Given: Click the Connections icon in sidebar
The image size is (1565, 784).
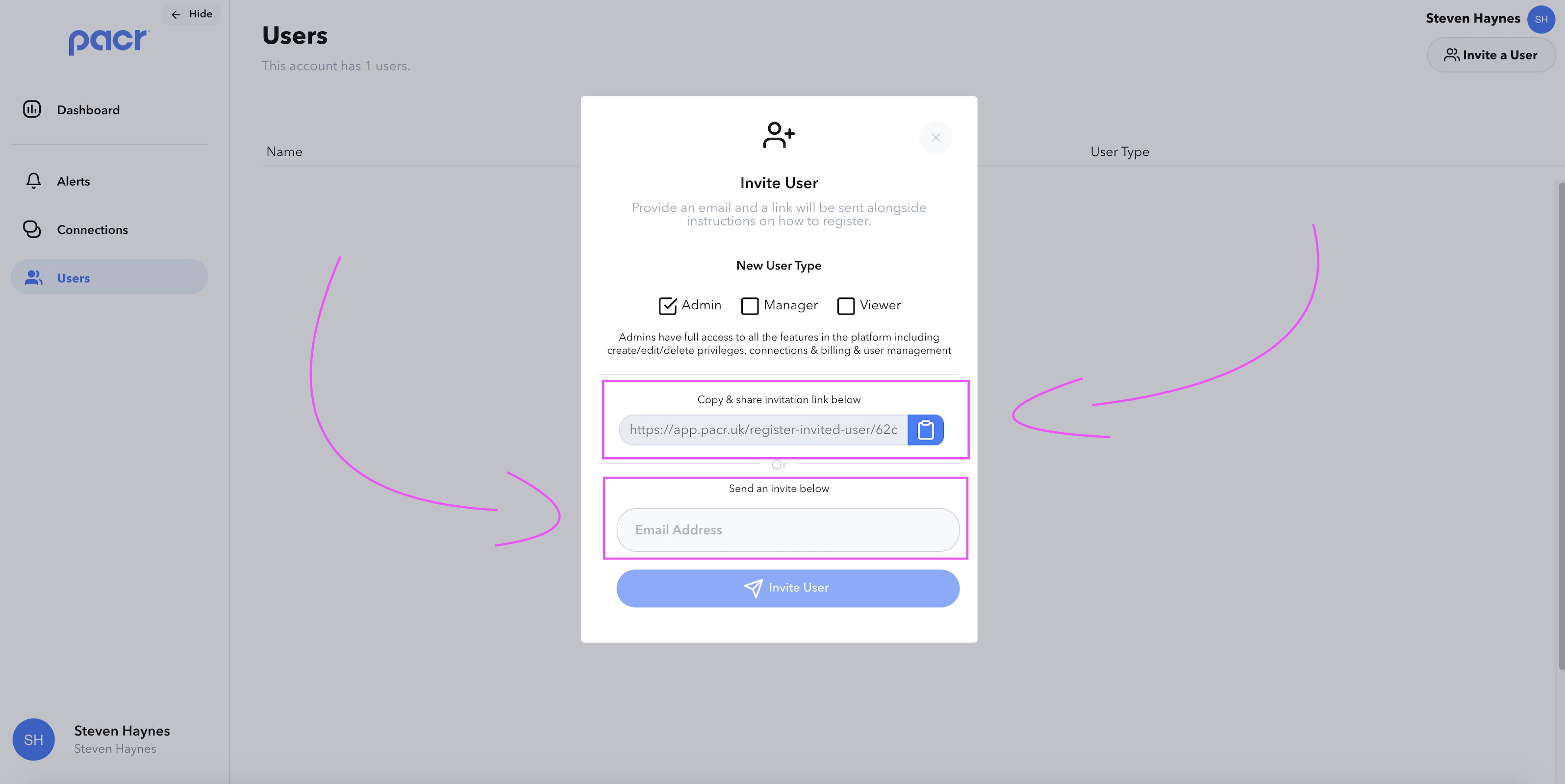Looking at the screenshot, I should click(31, 229).
